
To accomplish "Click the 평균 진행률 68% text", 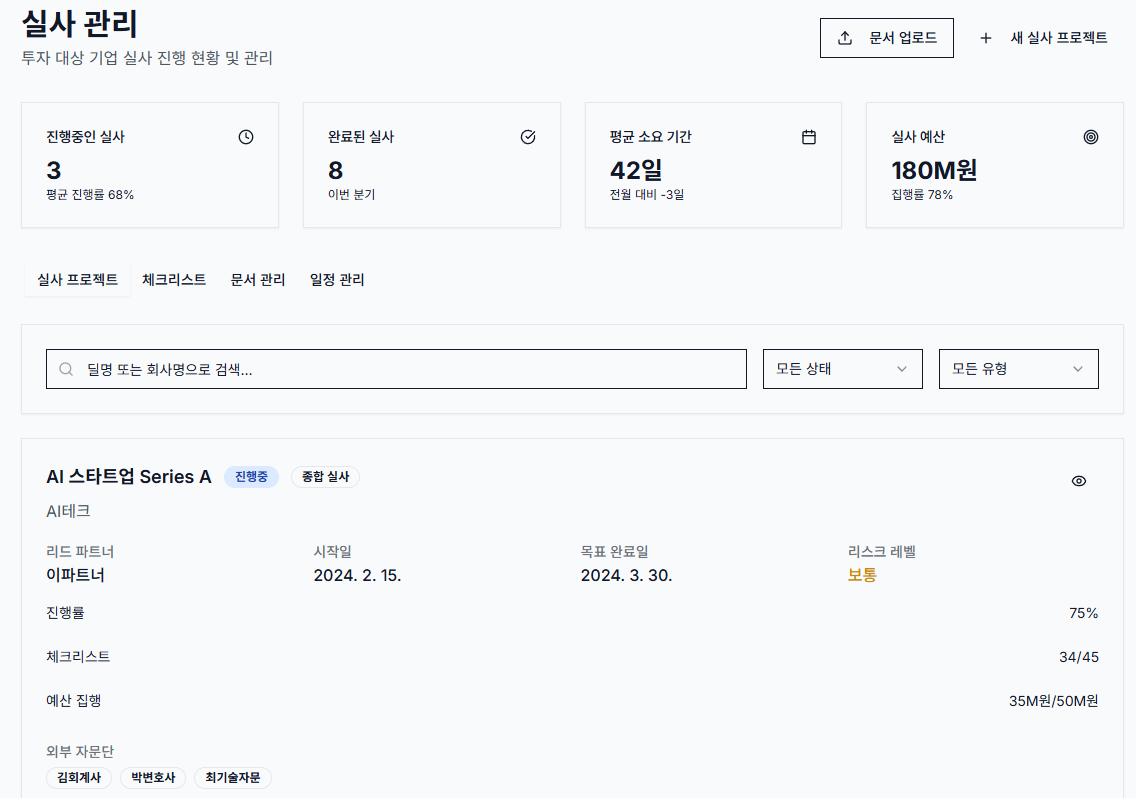I will click(90, 195).
